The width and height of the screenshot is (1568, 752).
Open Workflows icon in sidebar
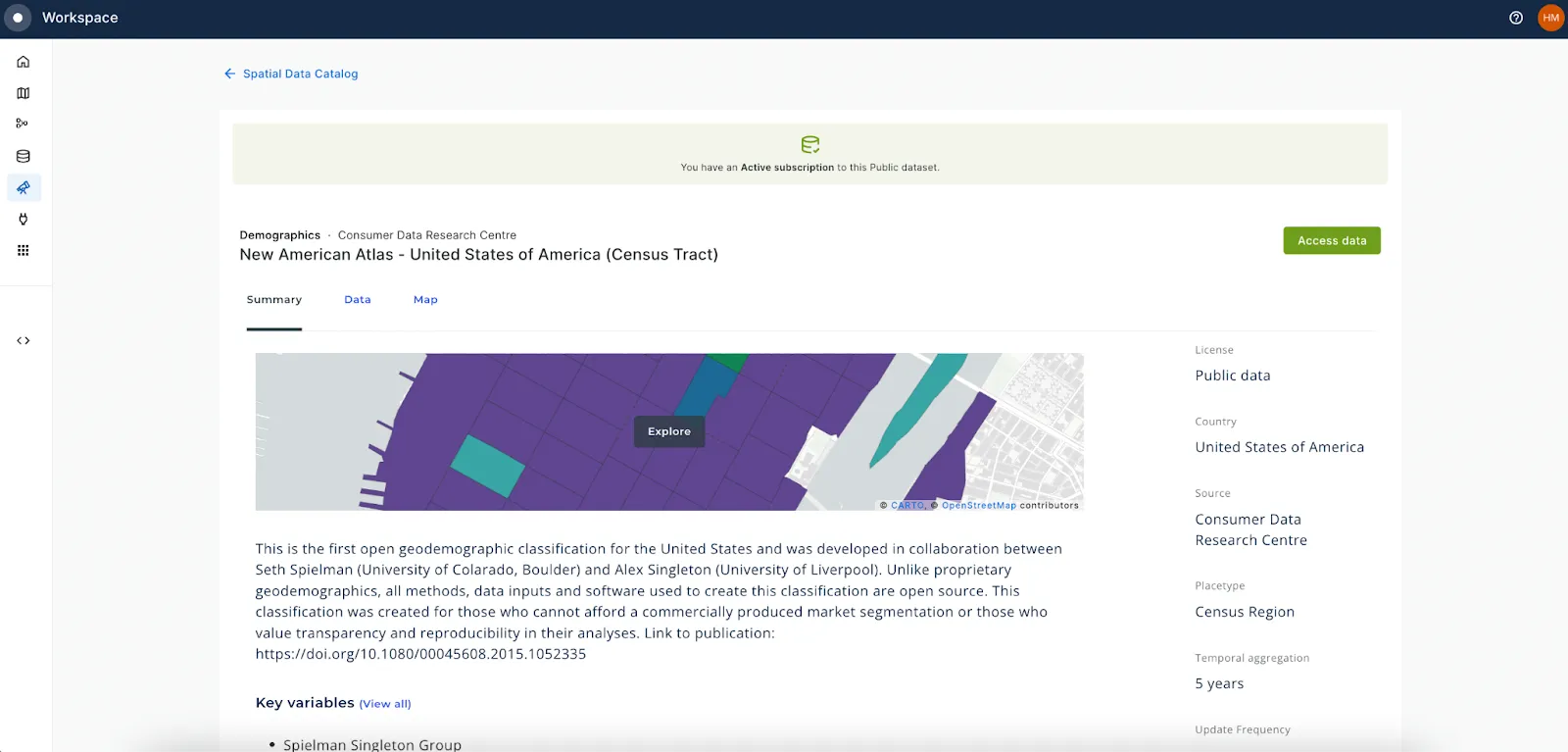23,124
